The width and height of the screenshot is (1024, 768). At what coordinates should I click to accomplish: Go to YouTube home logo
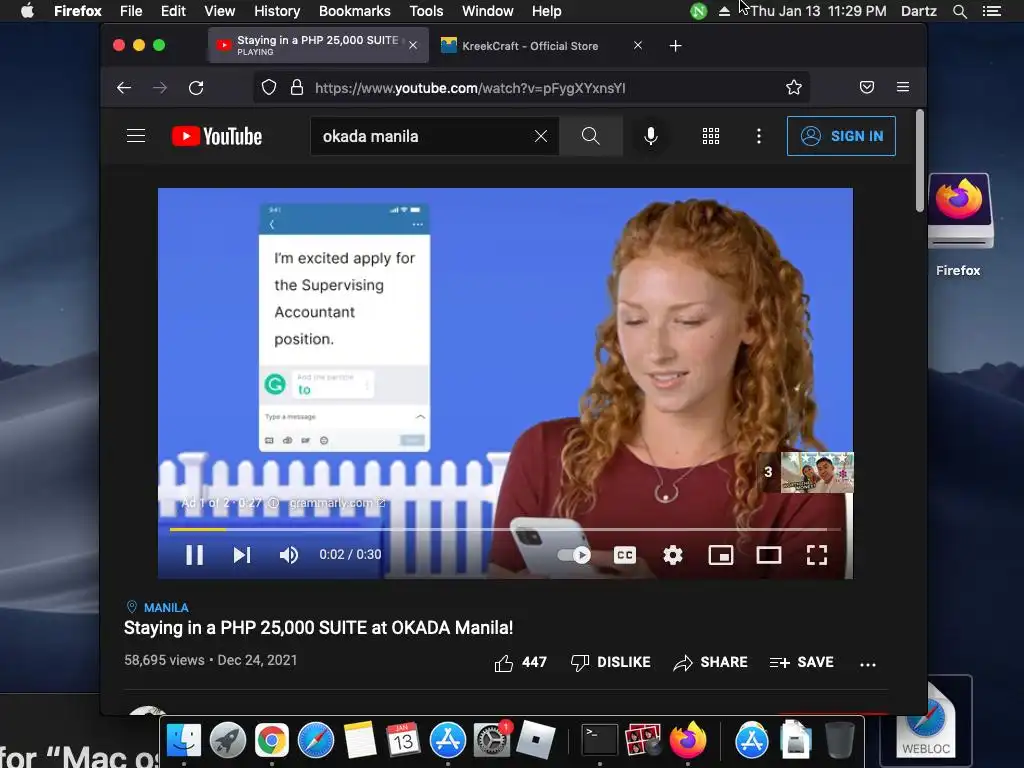pyautogui.click(x=217, y=136)
